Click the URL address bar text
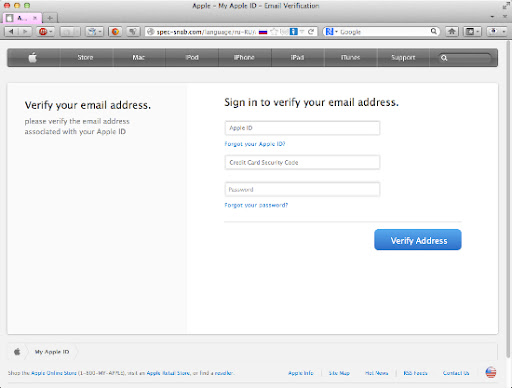Viewport: 512px width, 388px height. 206,32
